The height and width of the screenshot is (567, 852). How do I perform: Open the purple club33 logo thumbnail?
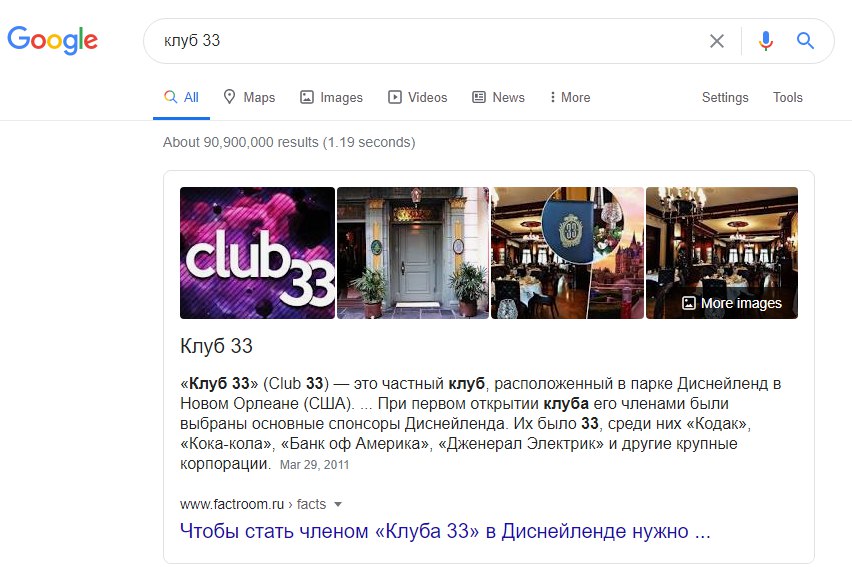tap(258, 253)
